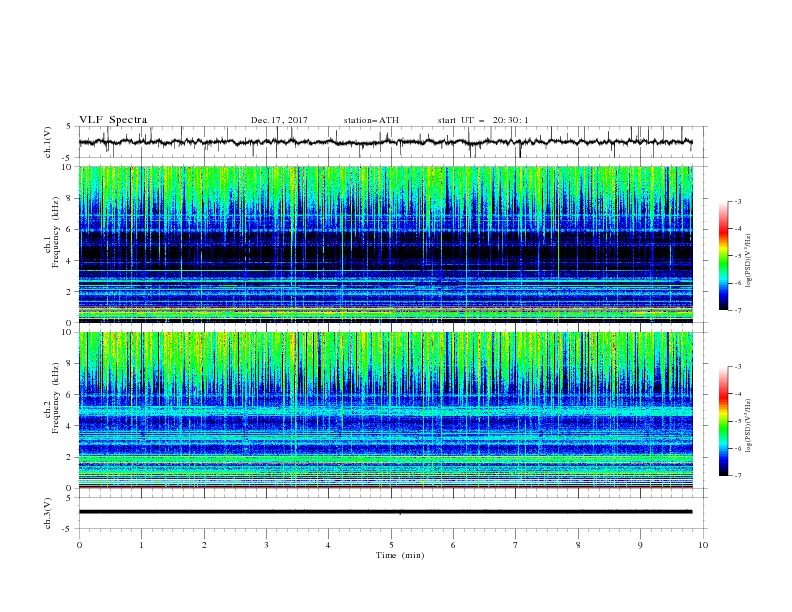792x612 pixels.
Task: Click the "2" kHz tick on ch.1 spectrogram
Action: [x=71, y=292]
